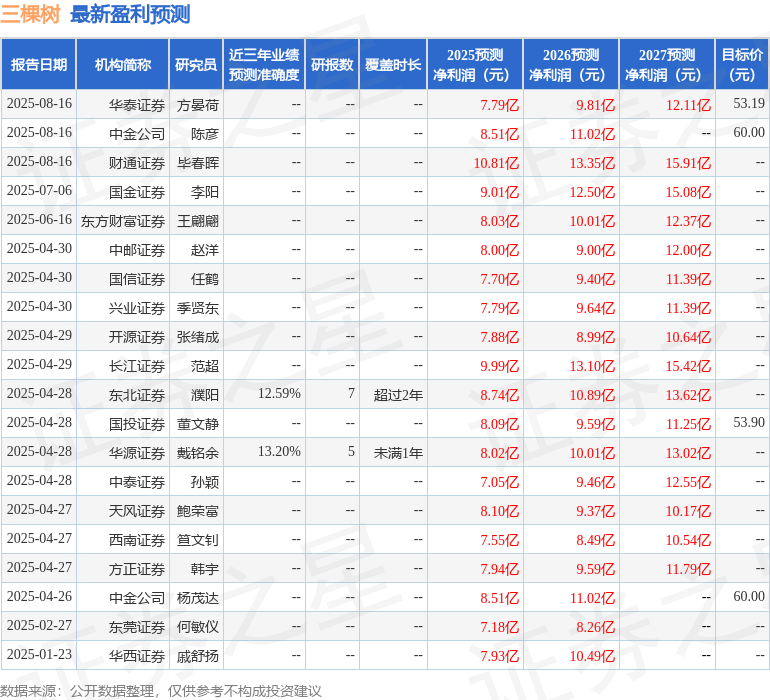The image size is (770, 700).
Task: Click date 2025-06-16
Action: (x=39, y=220)
